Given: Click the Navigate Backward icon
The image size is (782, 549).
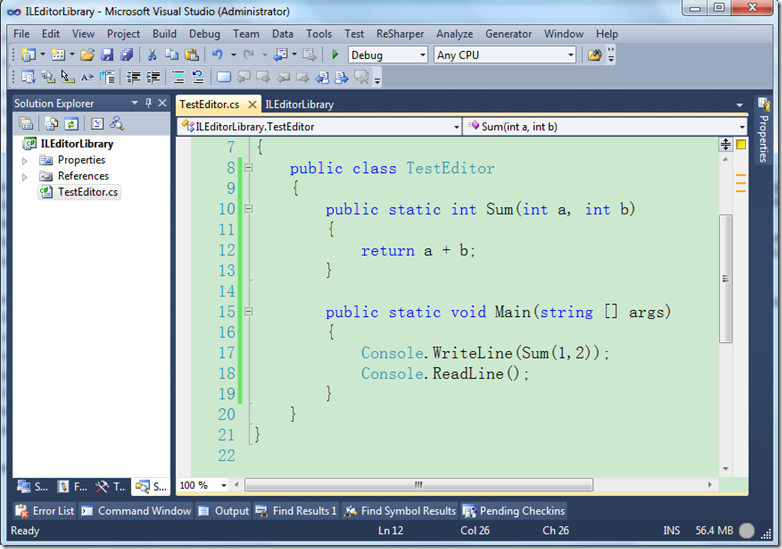Looking at the screenshot, I should tap(280, 55).
